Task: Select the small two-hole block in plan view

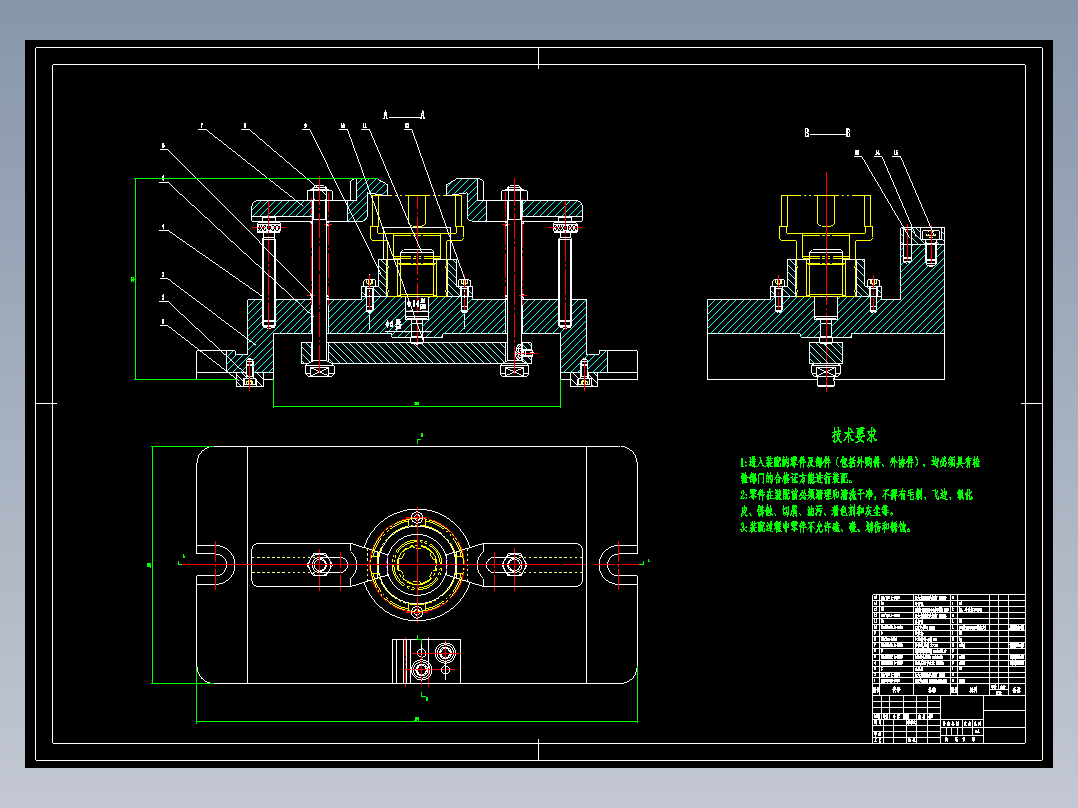Action: click(426, 661)
